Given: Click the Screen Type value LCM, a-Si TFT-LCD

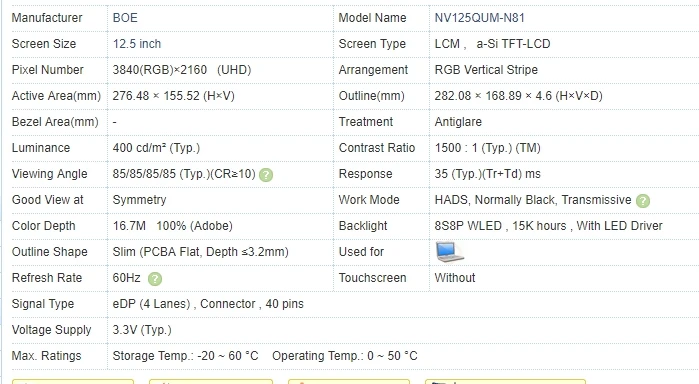Looking at the screenshot, I should pos(492,44).
